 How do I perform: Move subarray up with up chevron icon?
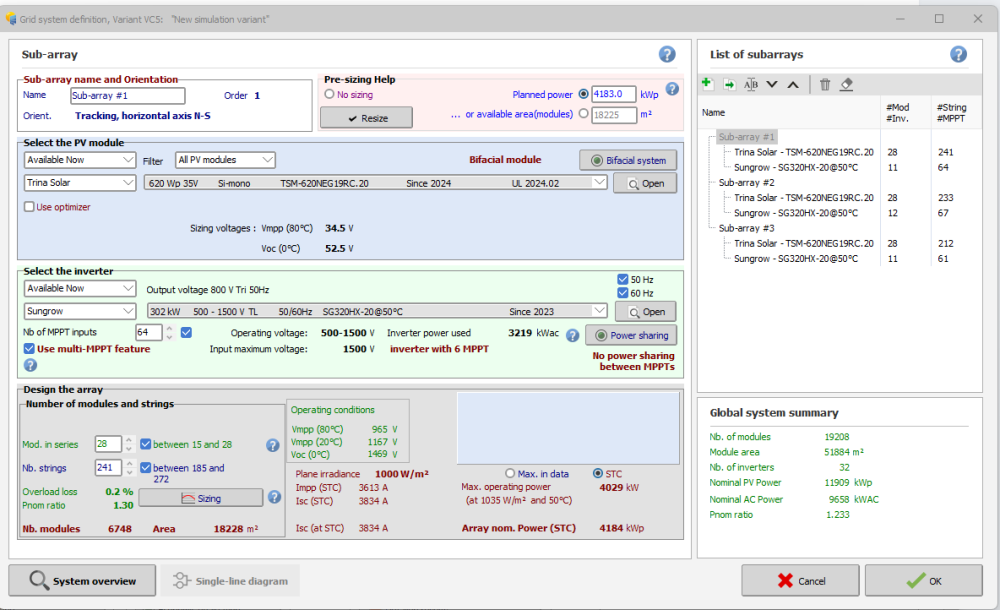click(x=793, y=85)
